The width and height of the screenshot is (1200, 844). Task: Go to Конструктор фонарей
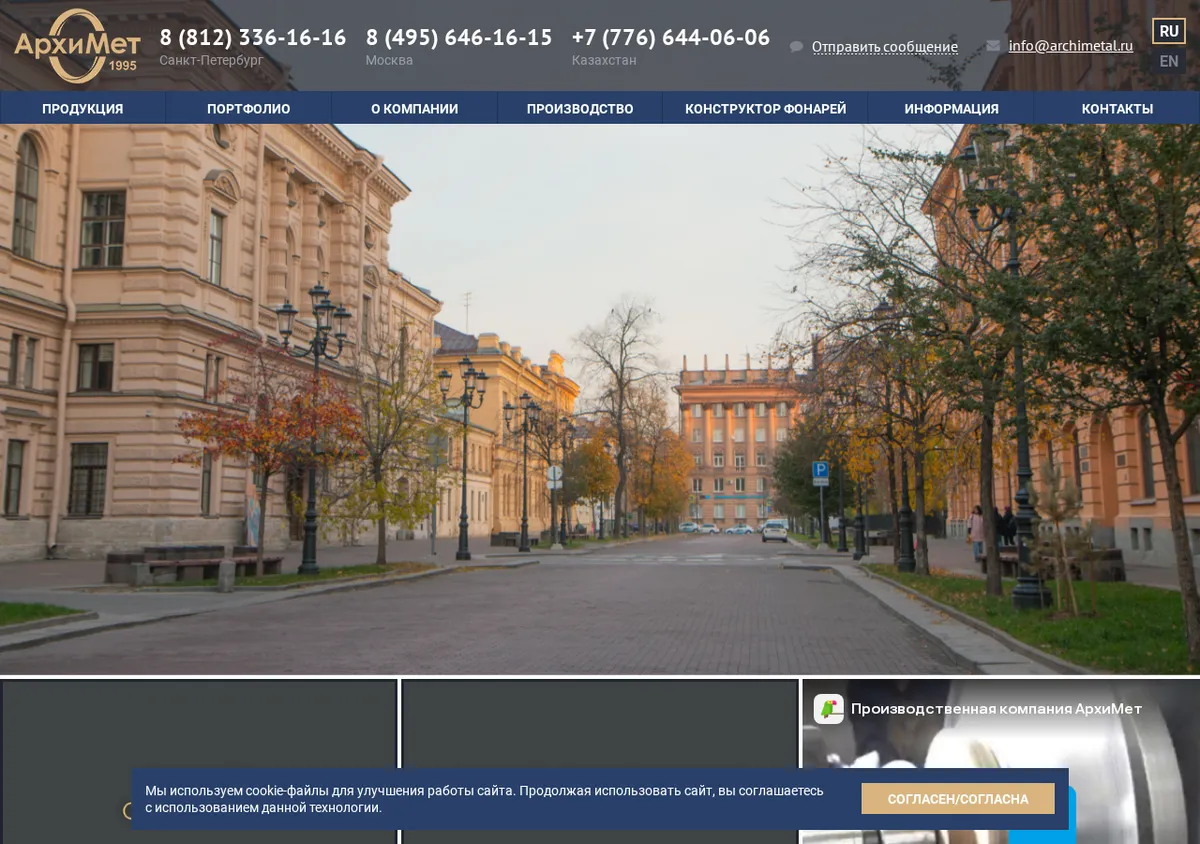tap(766, 108)
